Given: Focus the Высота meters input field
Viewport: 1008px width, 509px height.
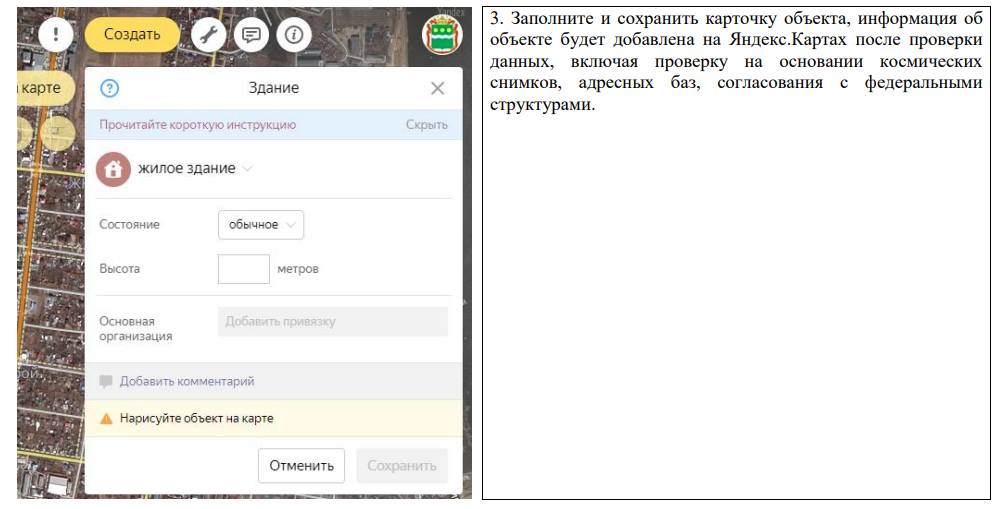Looking at the screenshot, I should (x=243, y=269).
